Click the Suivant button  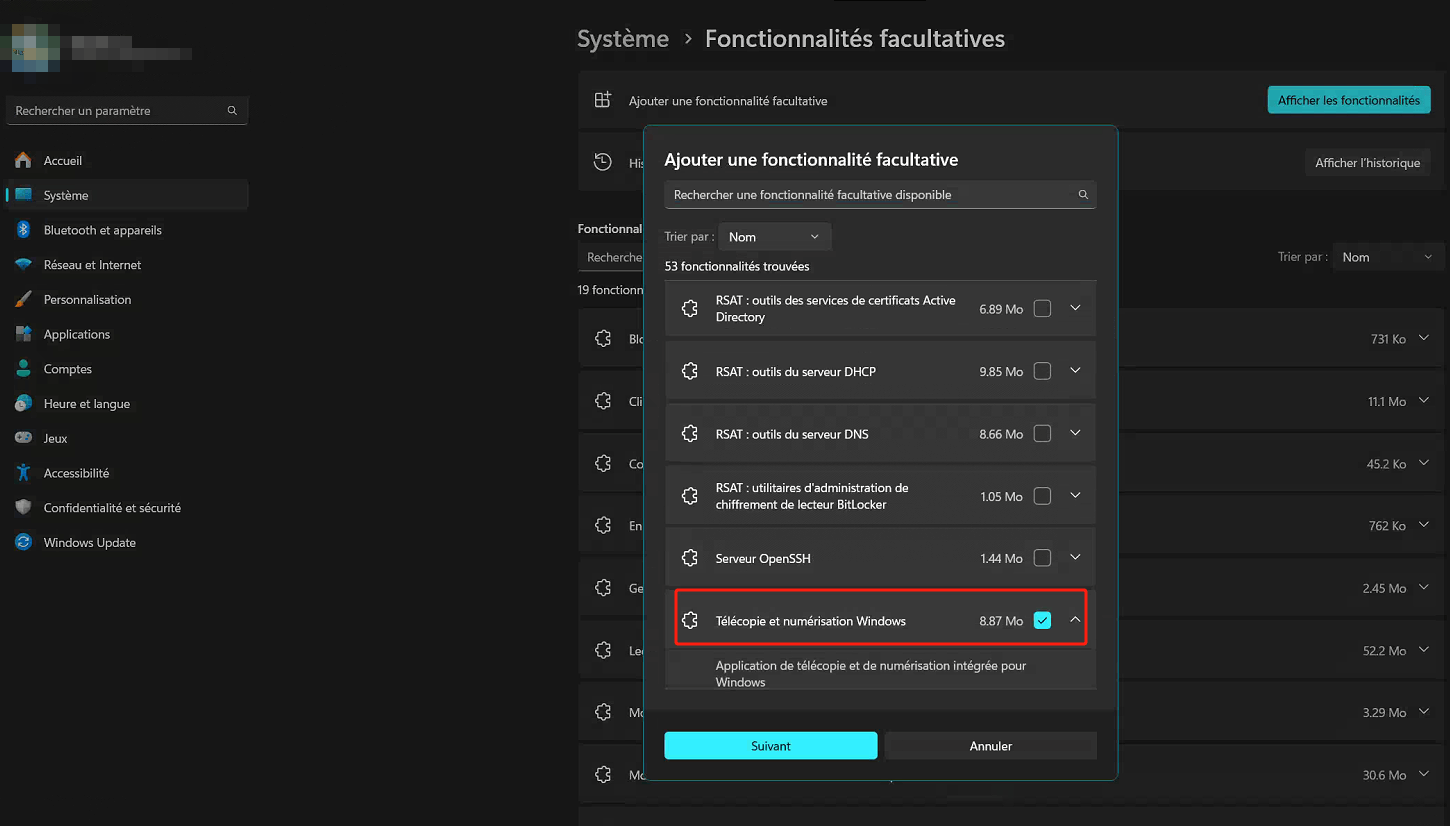point(771,746)
